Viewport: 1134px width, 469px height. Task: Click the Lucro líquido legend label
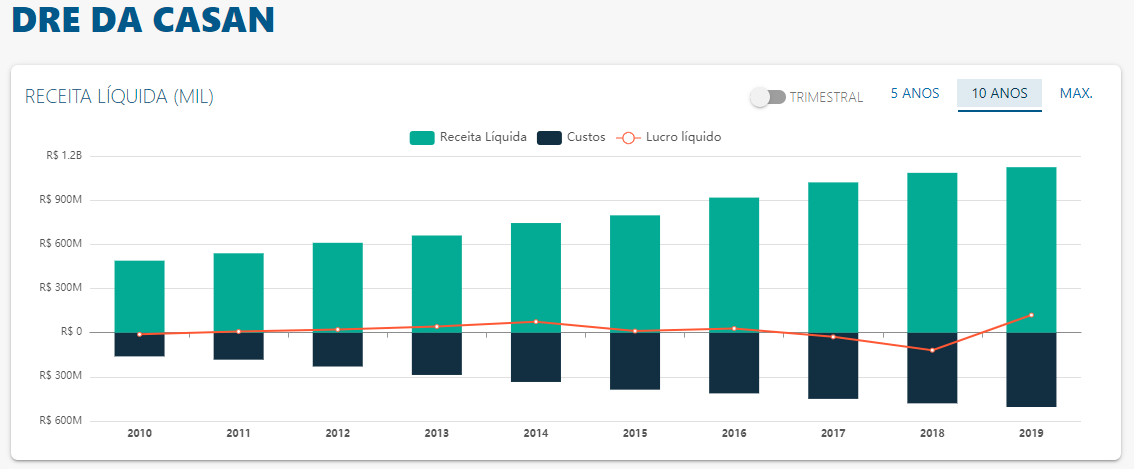tap(683, 137)
